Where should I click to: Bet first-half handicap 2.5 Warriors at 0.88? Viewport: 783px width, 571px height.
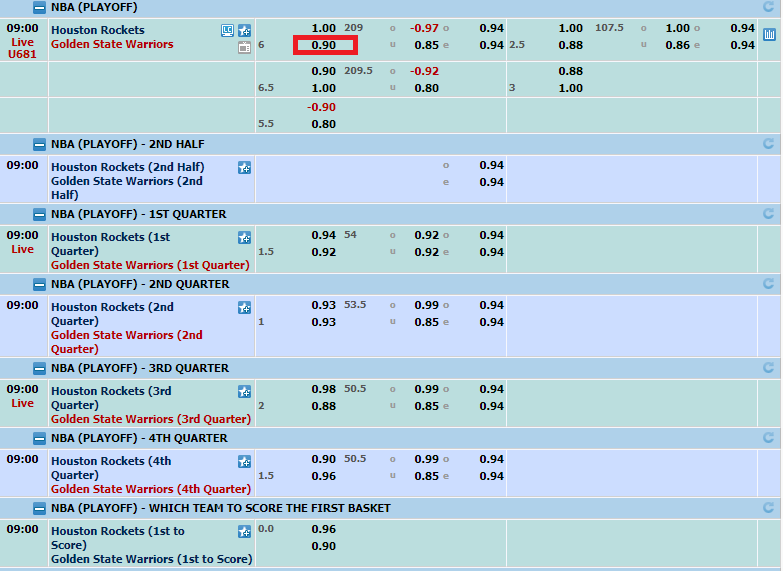570,45
